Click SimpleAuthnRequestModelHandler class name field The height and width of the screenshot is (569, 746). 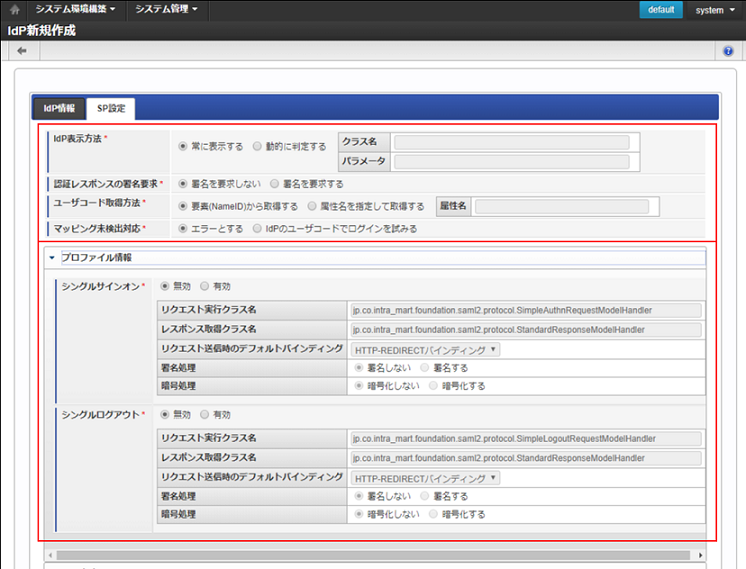click(x=526, y=310)
